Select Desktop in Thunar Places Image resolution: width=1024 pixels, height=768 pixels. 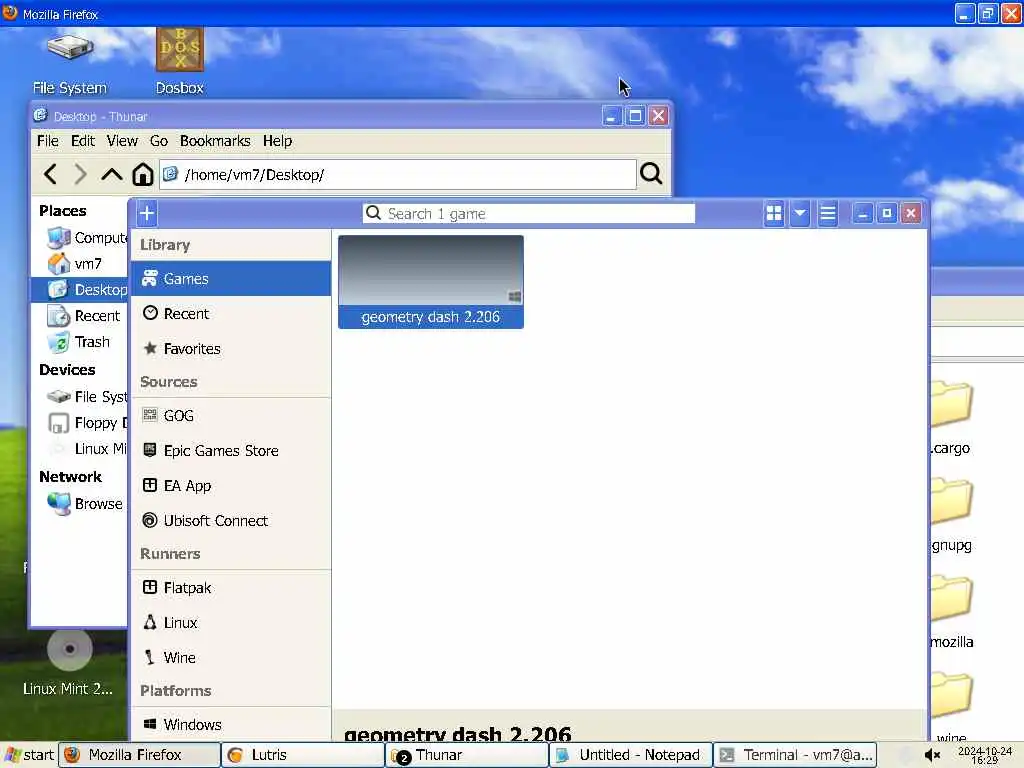click(80, 289)
